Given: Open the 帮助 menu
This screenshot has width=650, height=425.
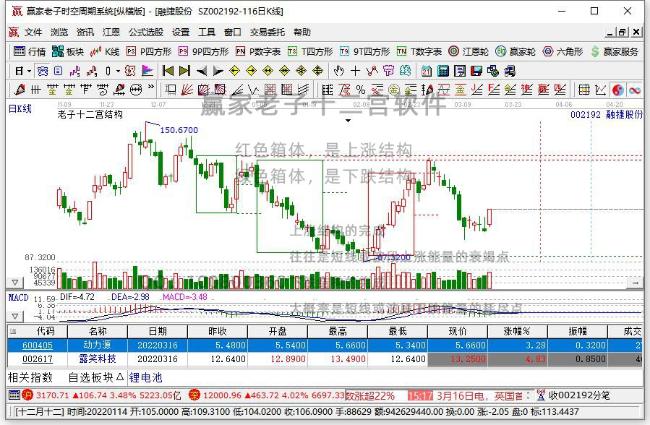Looking at the screenshot, I should [x=302, y=32].
